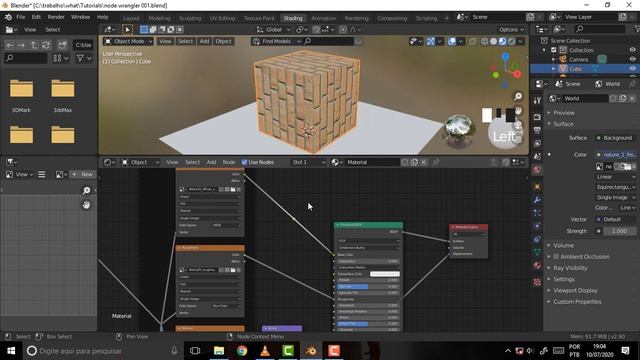Open the Global transform orientation dropdown
Viewport: 640px width, 360px height.
point(273,29)
